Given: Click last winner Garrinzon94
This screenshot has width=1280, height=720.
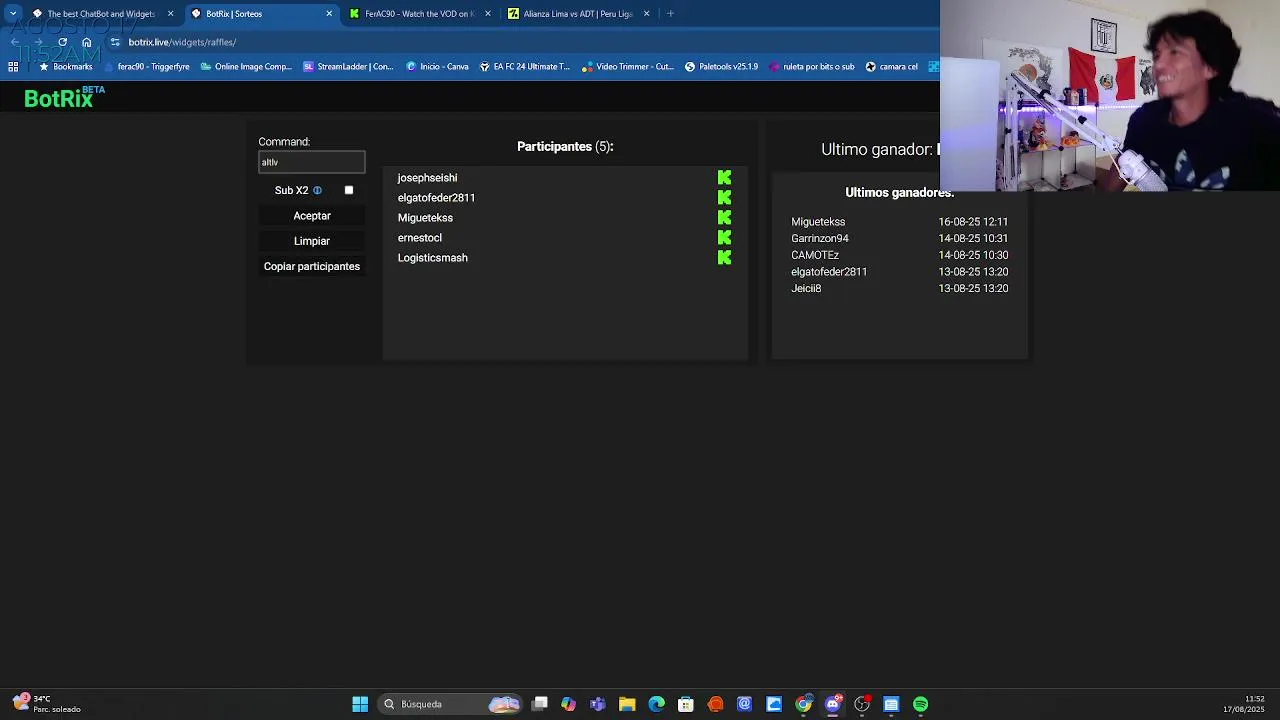Looking at the screenshot, I should [820, 239].
